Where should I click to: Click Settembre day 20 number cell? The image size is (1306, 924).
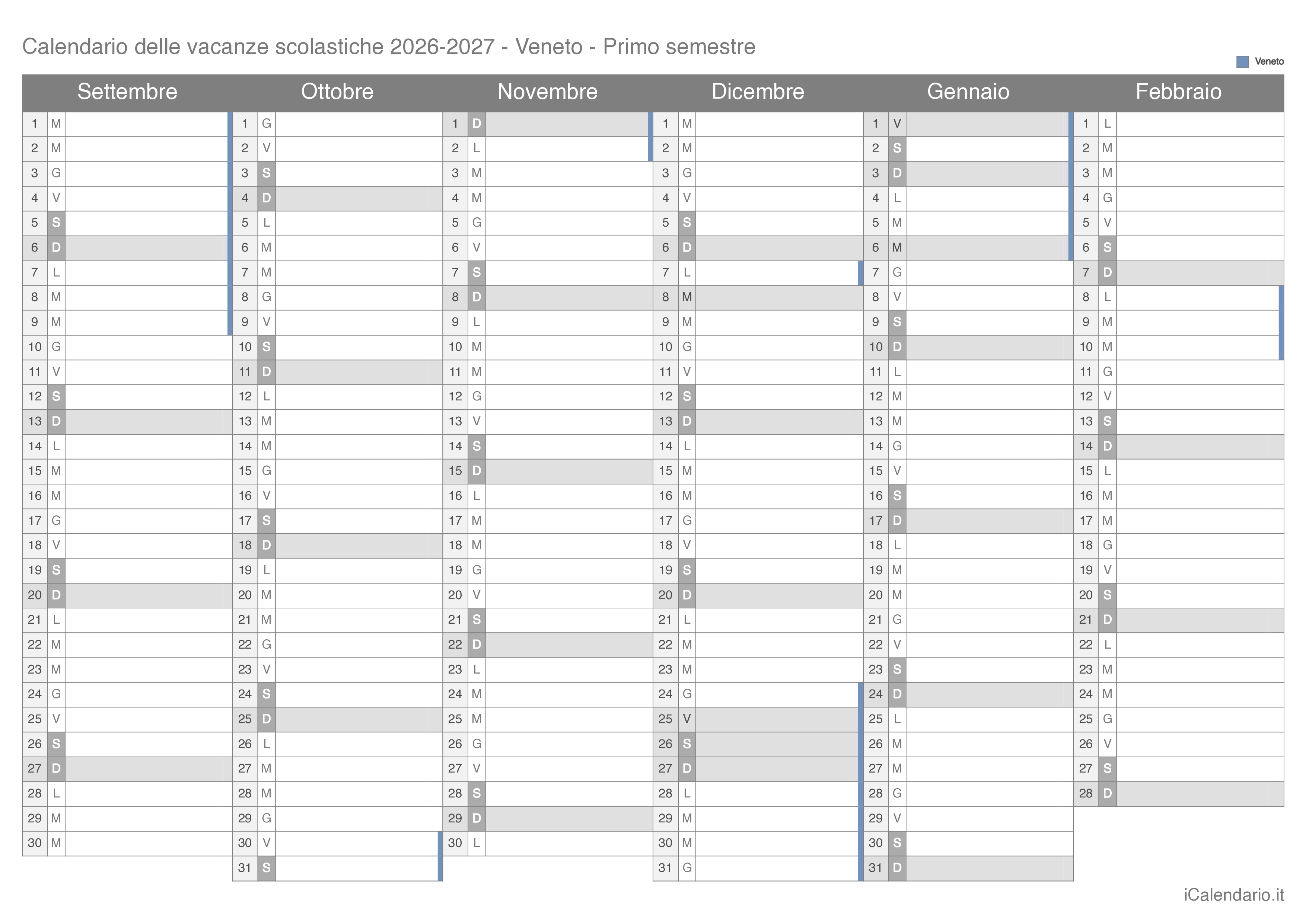[35, 595]
